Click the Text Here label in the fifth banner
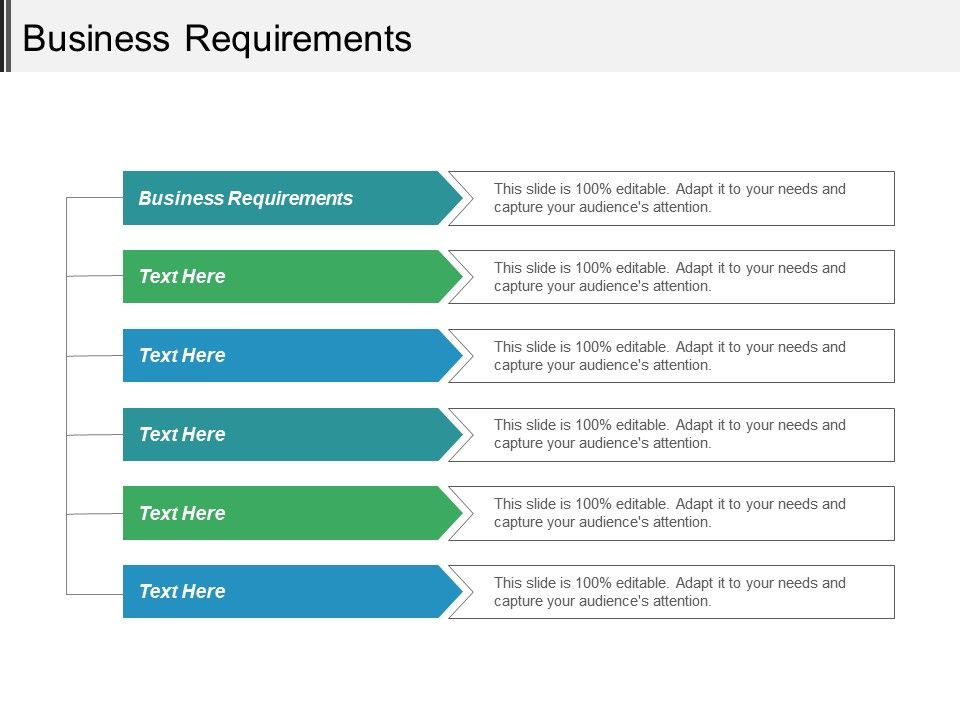Screen dimensions: 960x720 pos(184,513)
